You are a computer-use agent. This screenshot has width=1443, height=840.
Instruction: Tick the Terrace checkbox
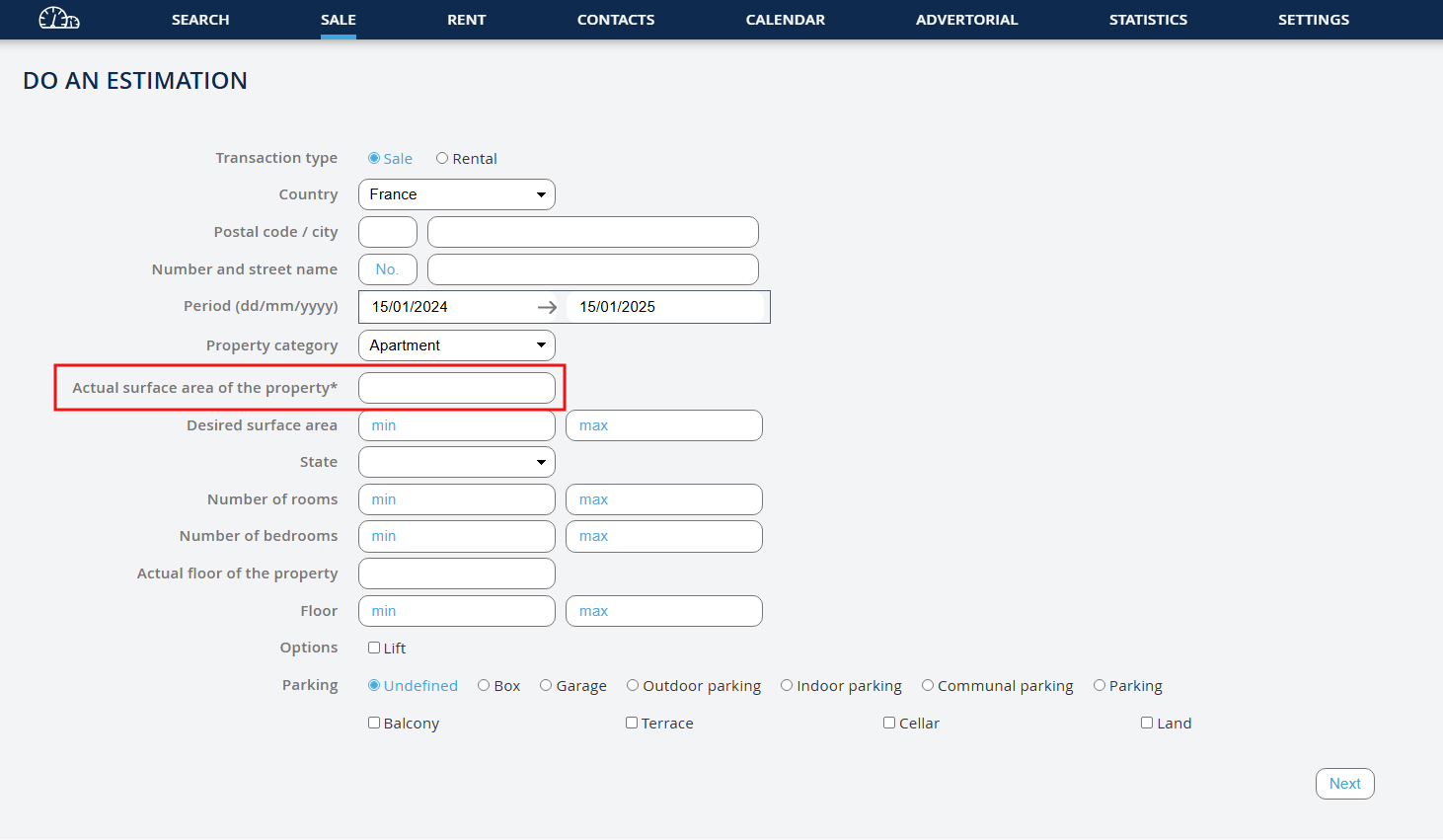pos(632,723)
